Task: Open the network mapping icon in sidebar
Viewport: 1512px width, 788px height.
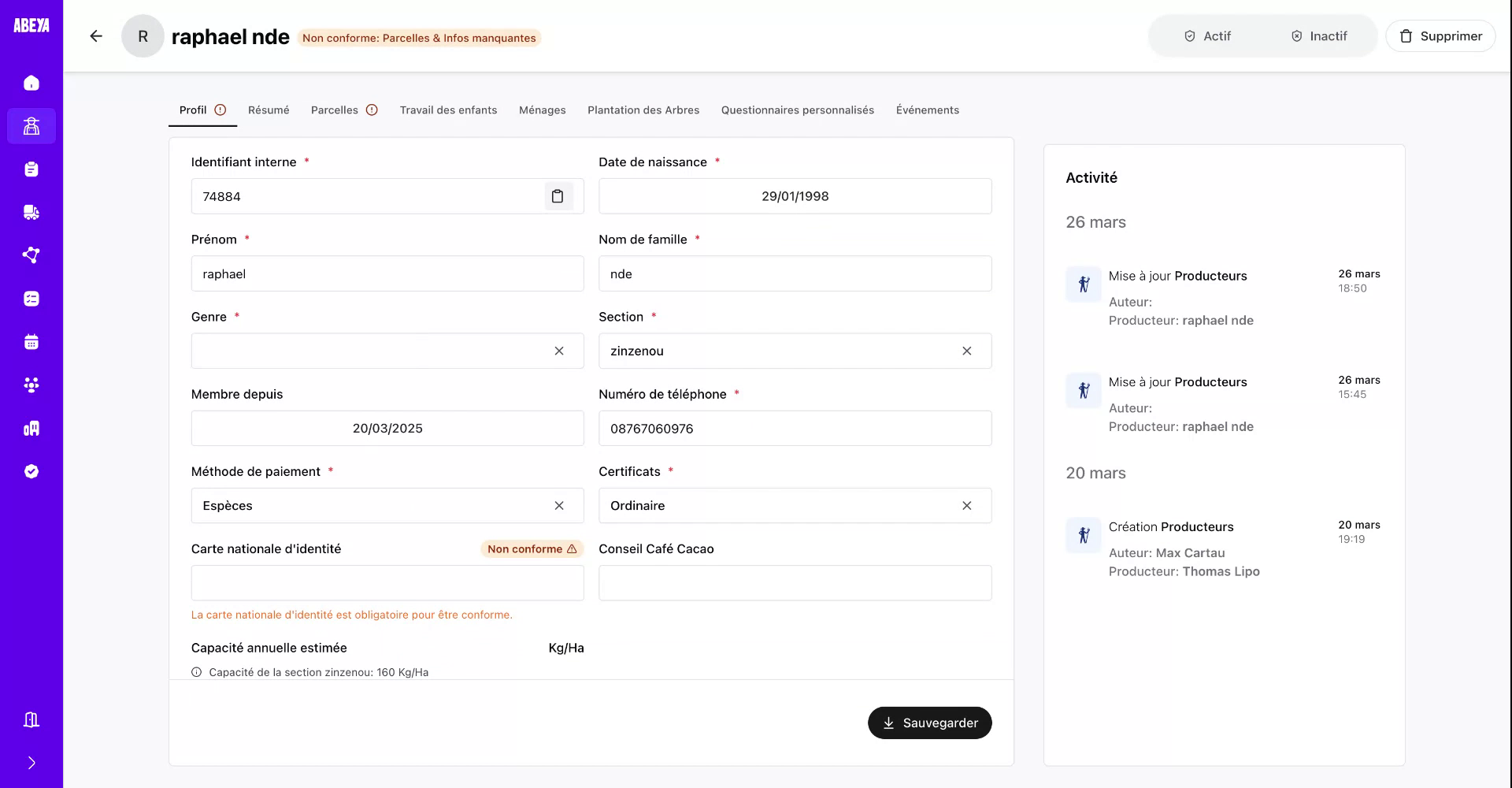Action: [31, 255]
